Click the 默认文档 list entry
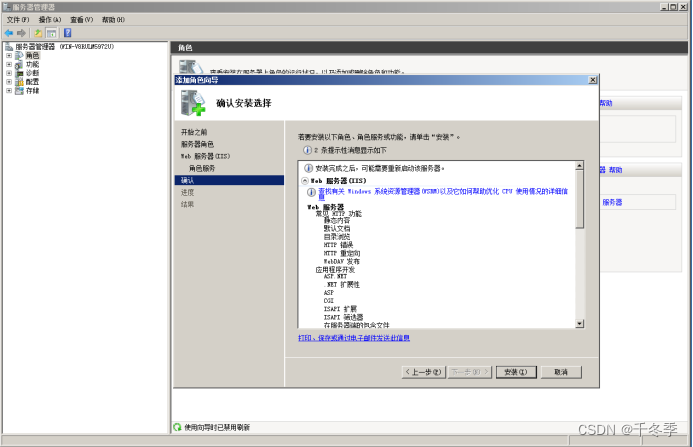 pos(337,229)
